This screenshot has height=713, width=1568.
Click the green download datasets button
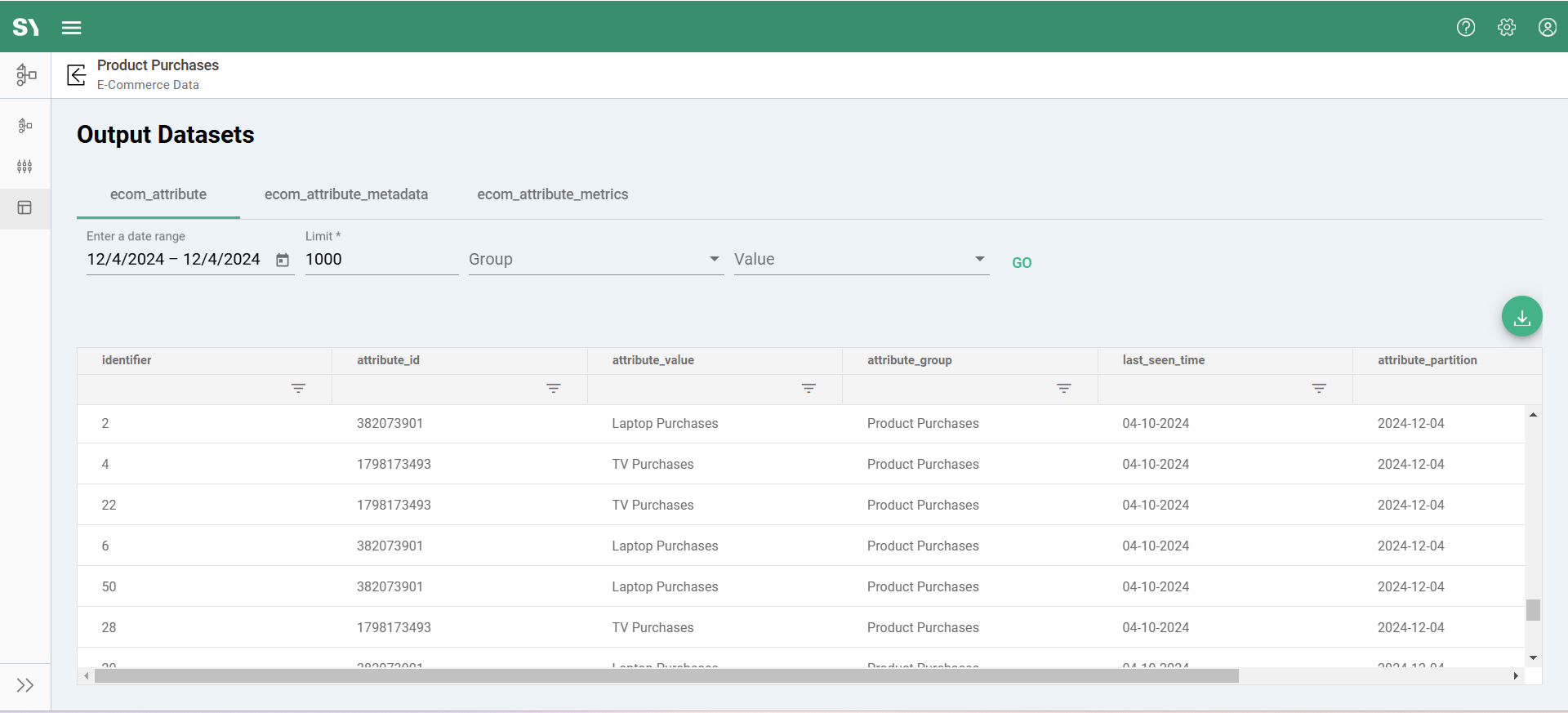[x=1521, y=317]
